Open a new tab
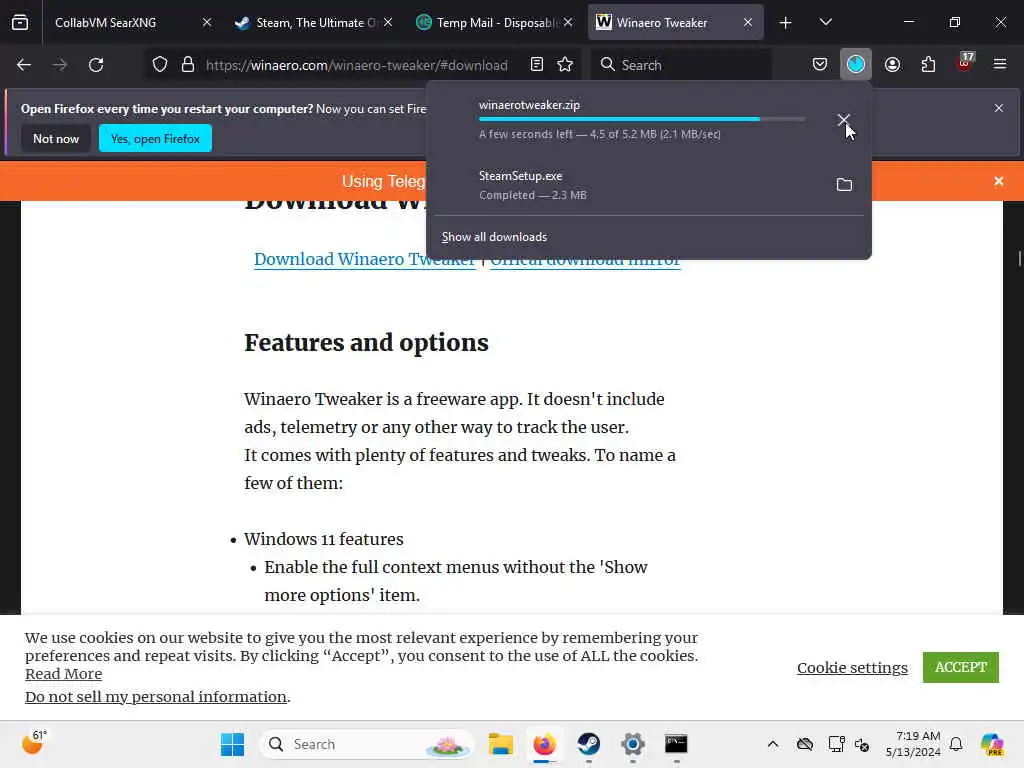The height and width of the screenshot is (768, 1024). 786,23
